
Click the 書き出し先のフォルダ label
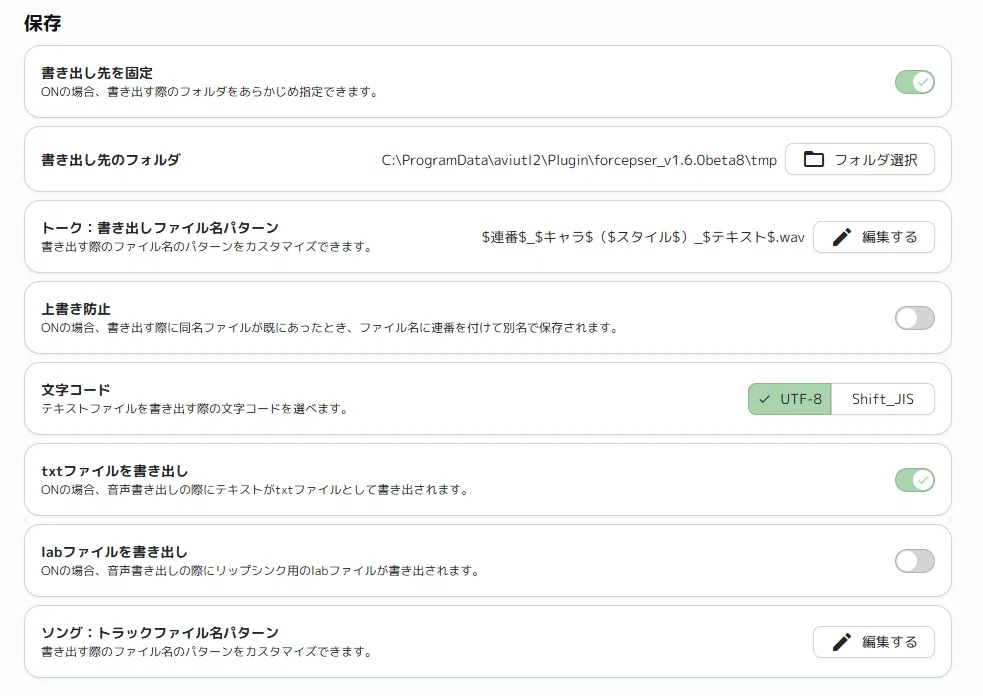pyautogui.click(x=111, y=160)
